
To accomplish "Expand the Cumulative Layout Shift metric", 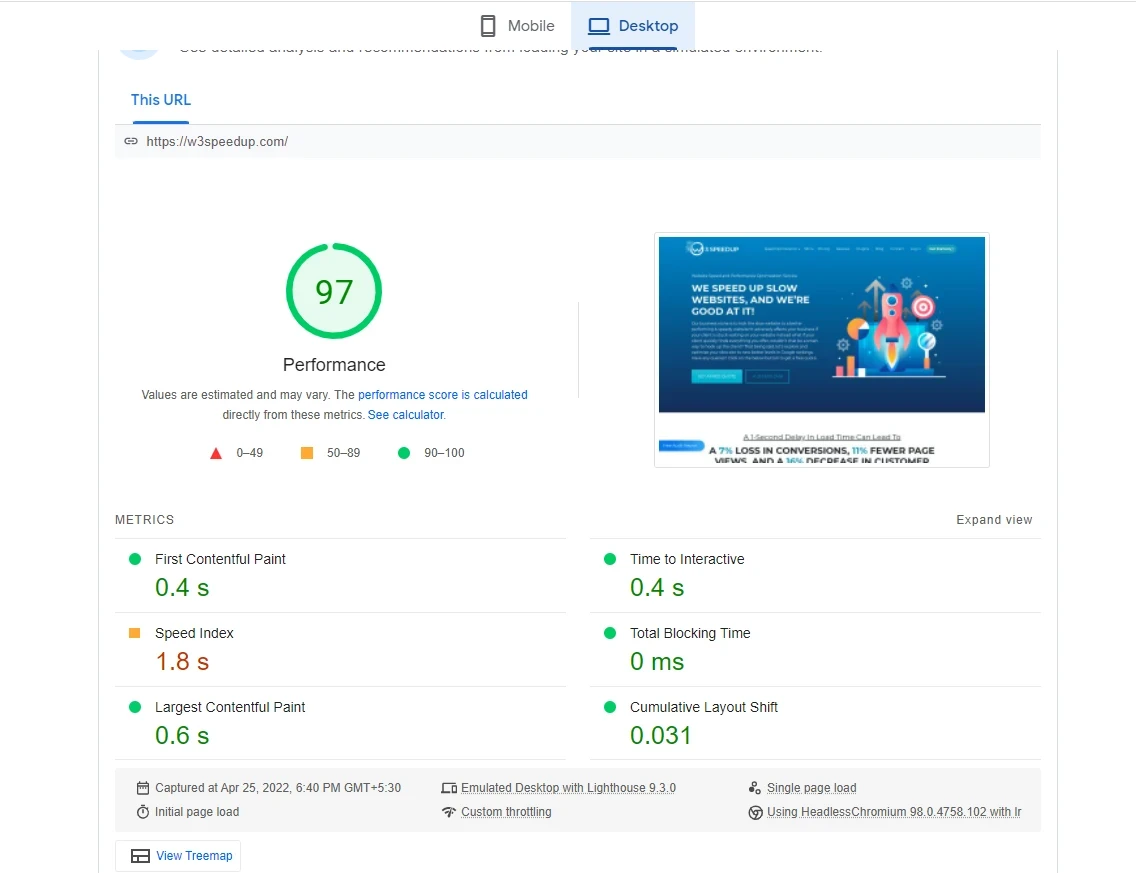I will point(703,707).
